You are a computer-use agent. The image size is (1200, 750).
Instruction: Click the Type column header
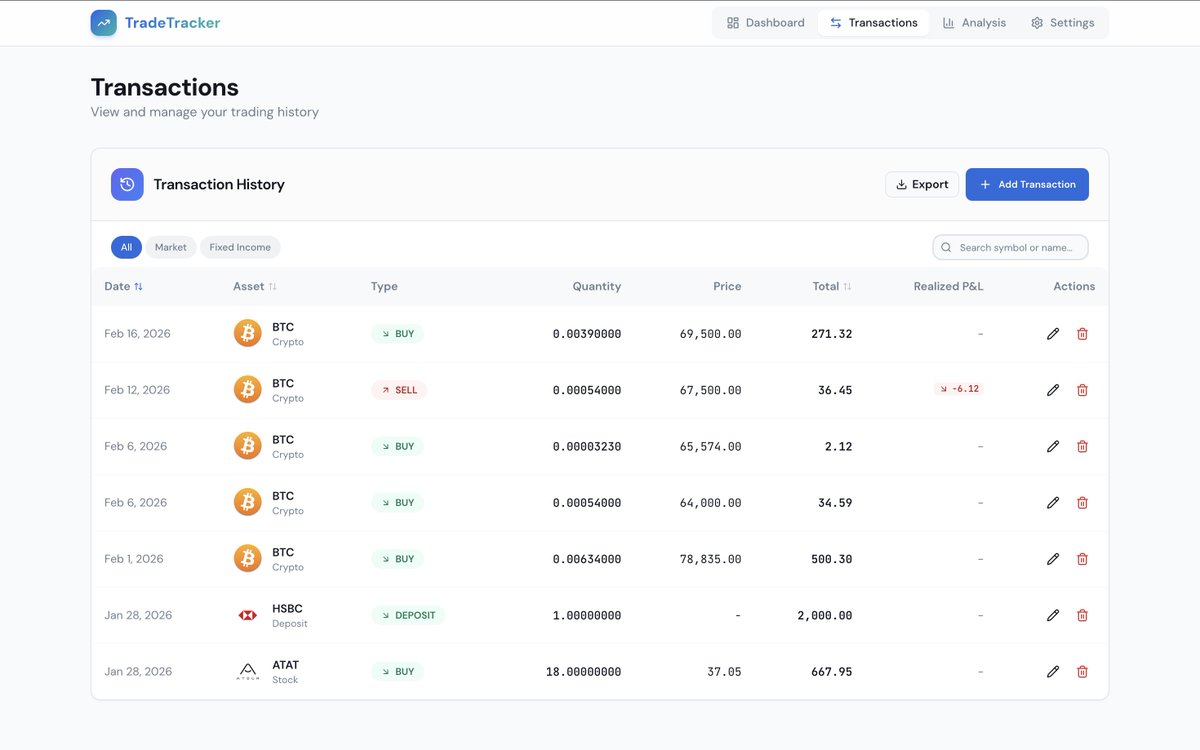384,286
